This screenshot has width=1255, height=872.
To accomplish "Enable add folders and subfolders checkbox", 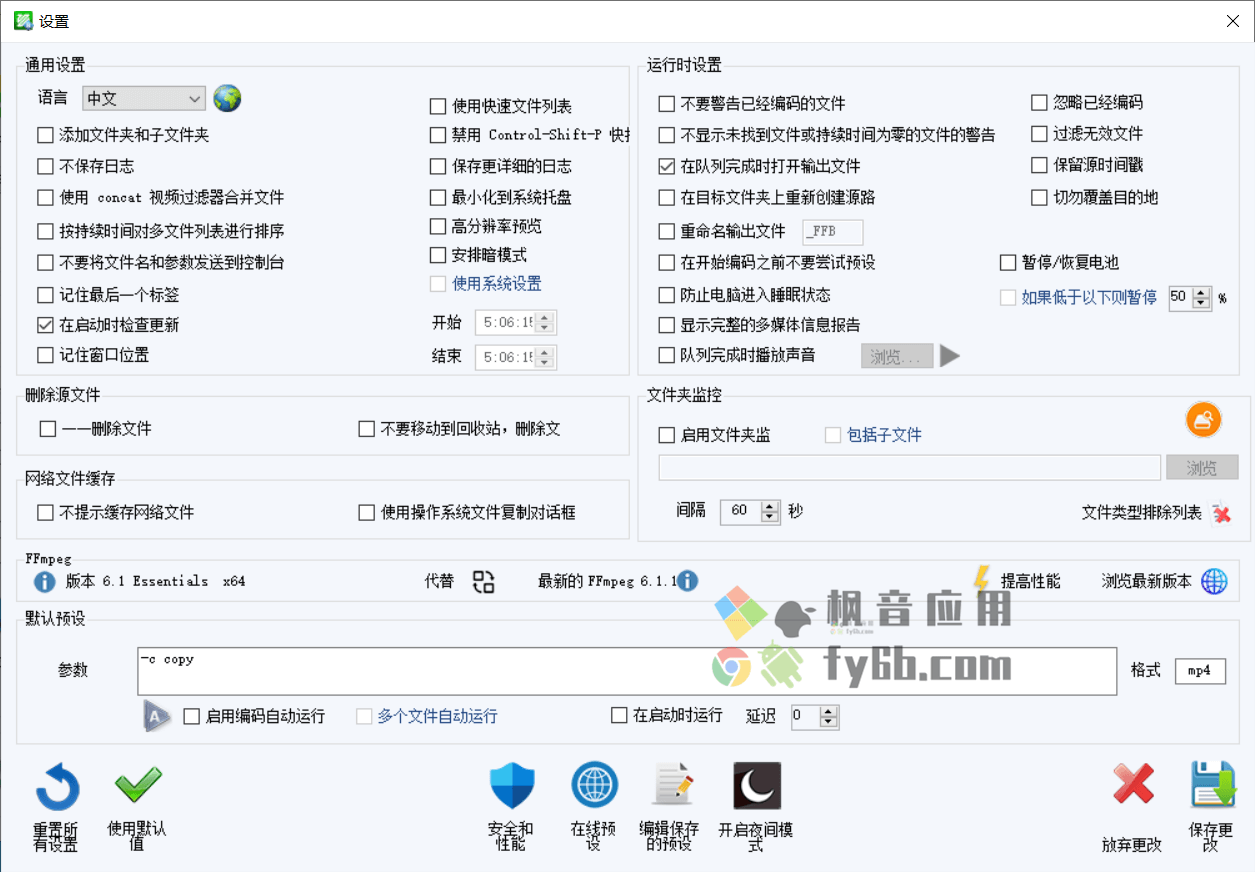I will coord(45,135).
